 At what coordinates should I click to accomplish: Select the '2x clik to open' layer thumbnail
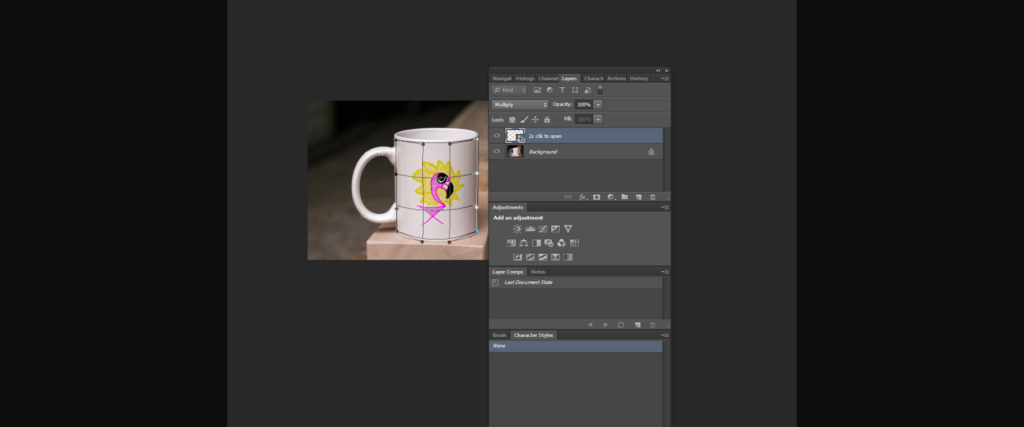coord(515,135)
